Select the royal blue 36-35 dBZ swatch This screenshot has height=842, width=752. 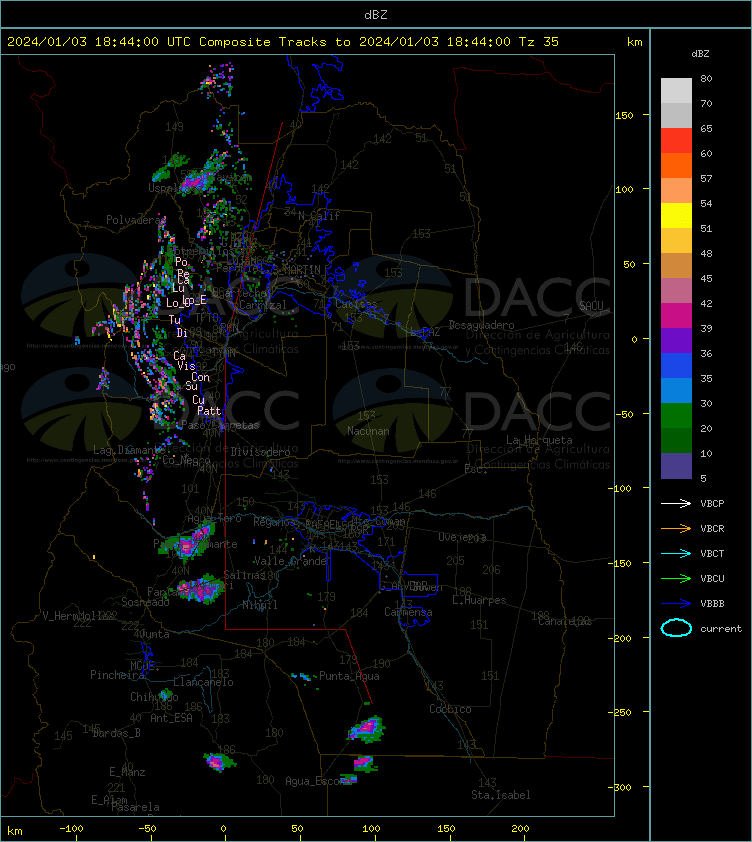tap(676, 365)
